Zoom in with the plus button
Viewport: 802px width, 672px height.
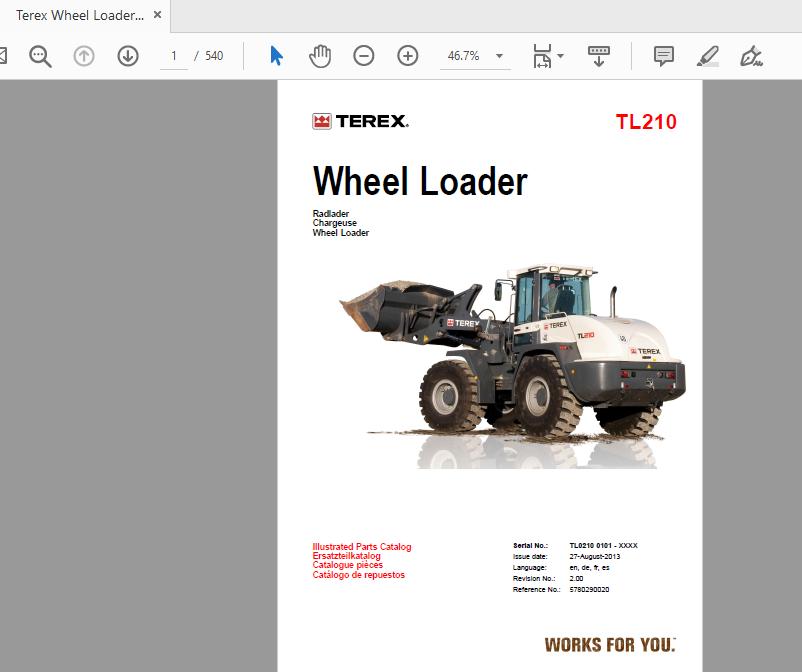pyautogui.click(x=408, y=56)
